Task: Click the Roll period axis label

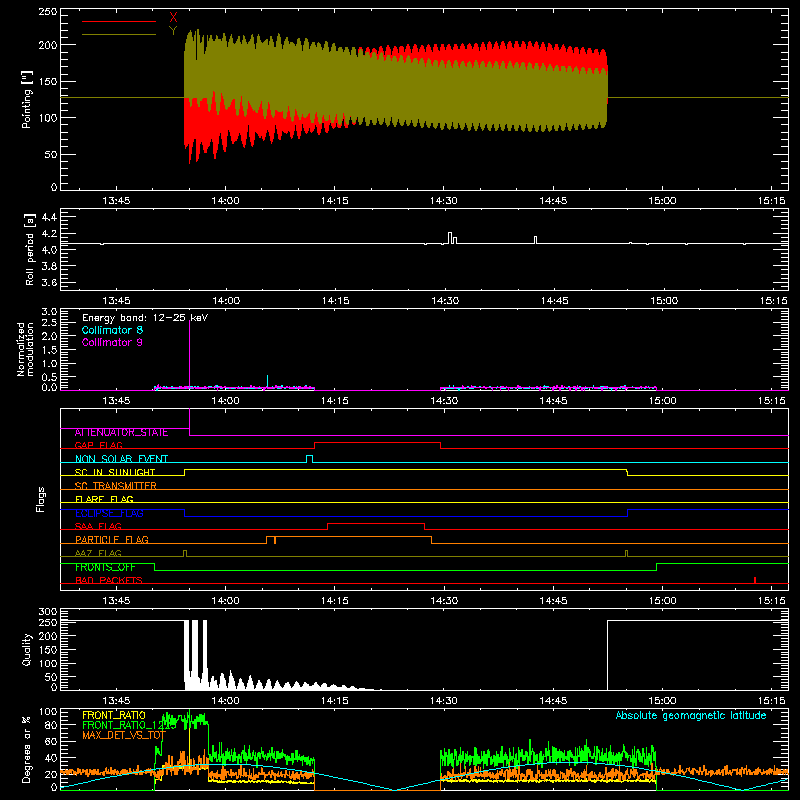Action: 30,249
